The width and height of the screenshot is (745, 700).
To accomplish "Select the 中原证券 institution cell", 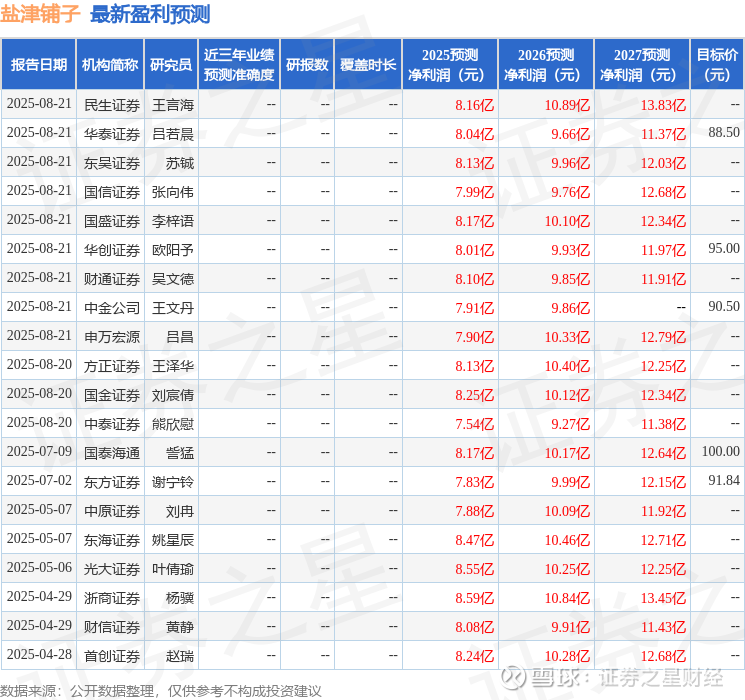I will pyautogui.click(x=112, y=511).
